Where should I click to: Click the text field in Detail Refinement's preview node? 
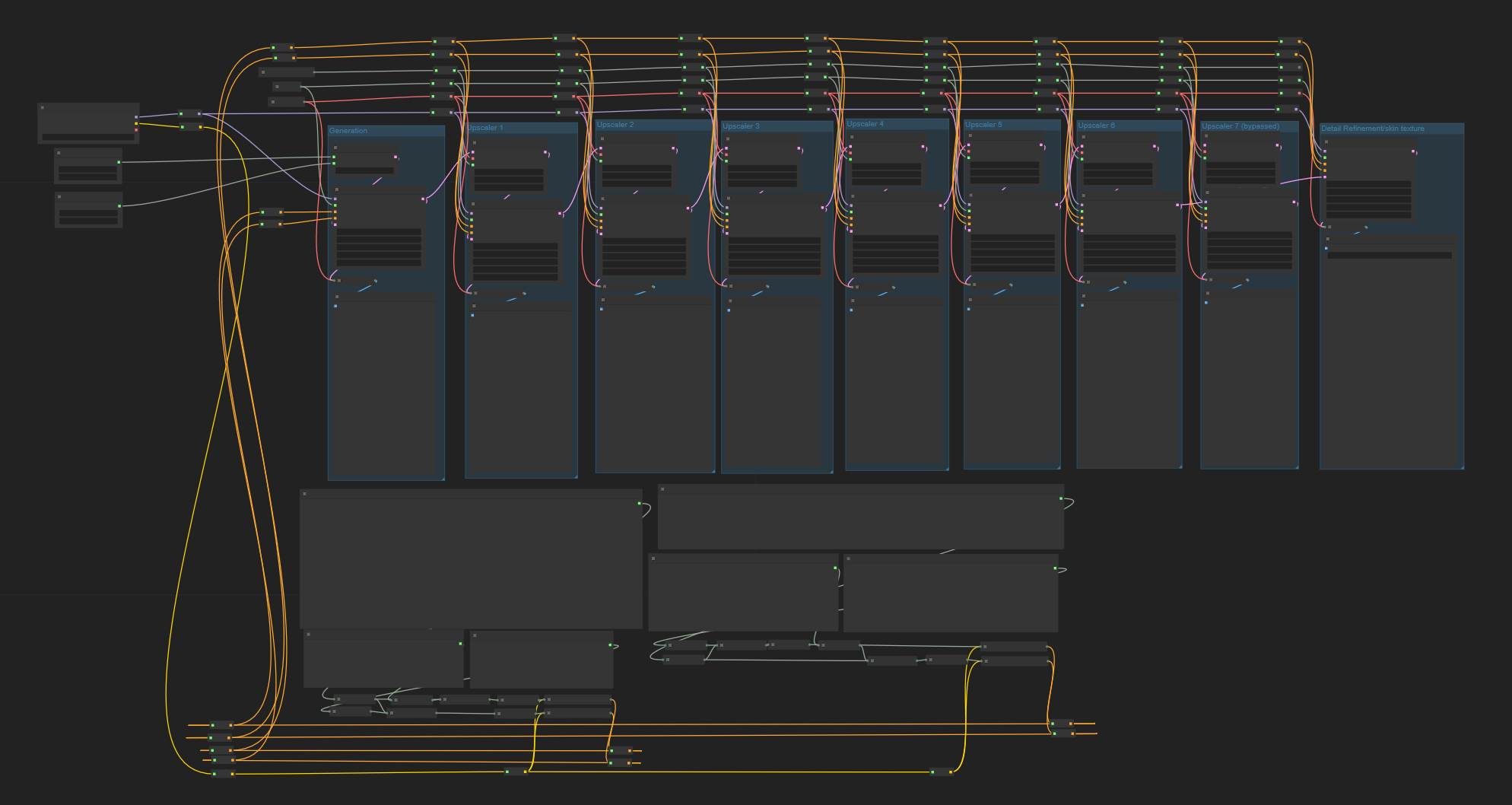coord(1390,256)
